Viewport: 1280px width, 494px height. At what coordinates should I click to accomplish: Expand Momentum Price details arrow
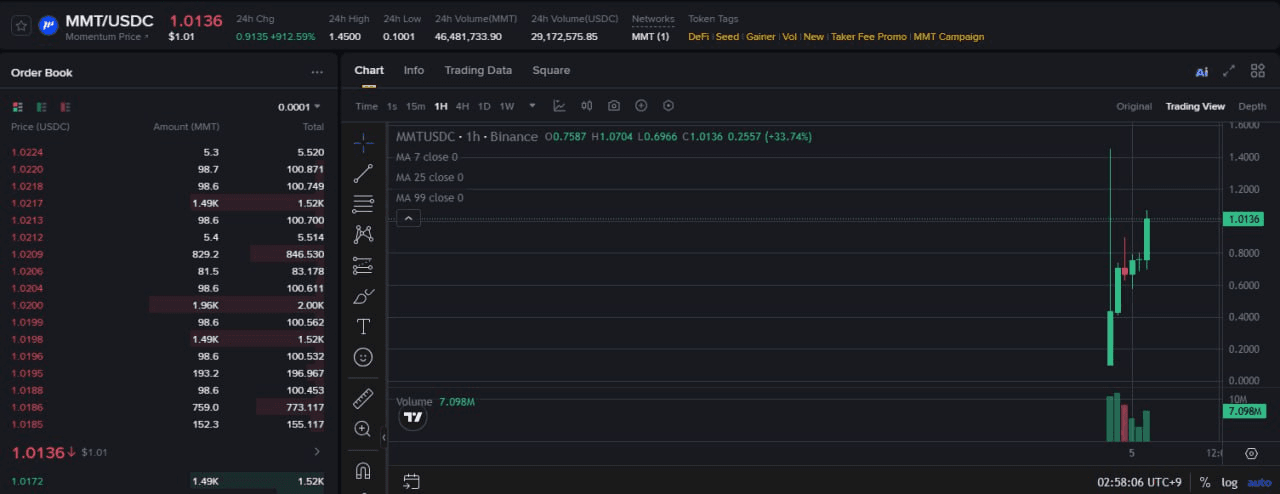point(146,37)
